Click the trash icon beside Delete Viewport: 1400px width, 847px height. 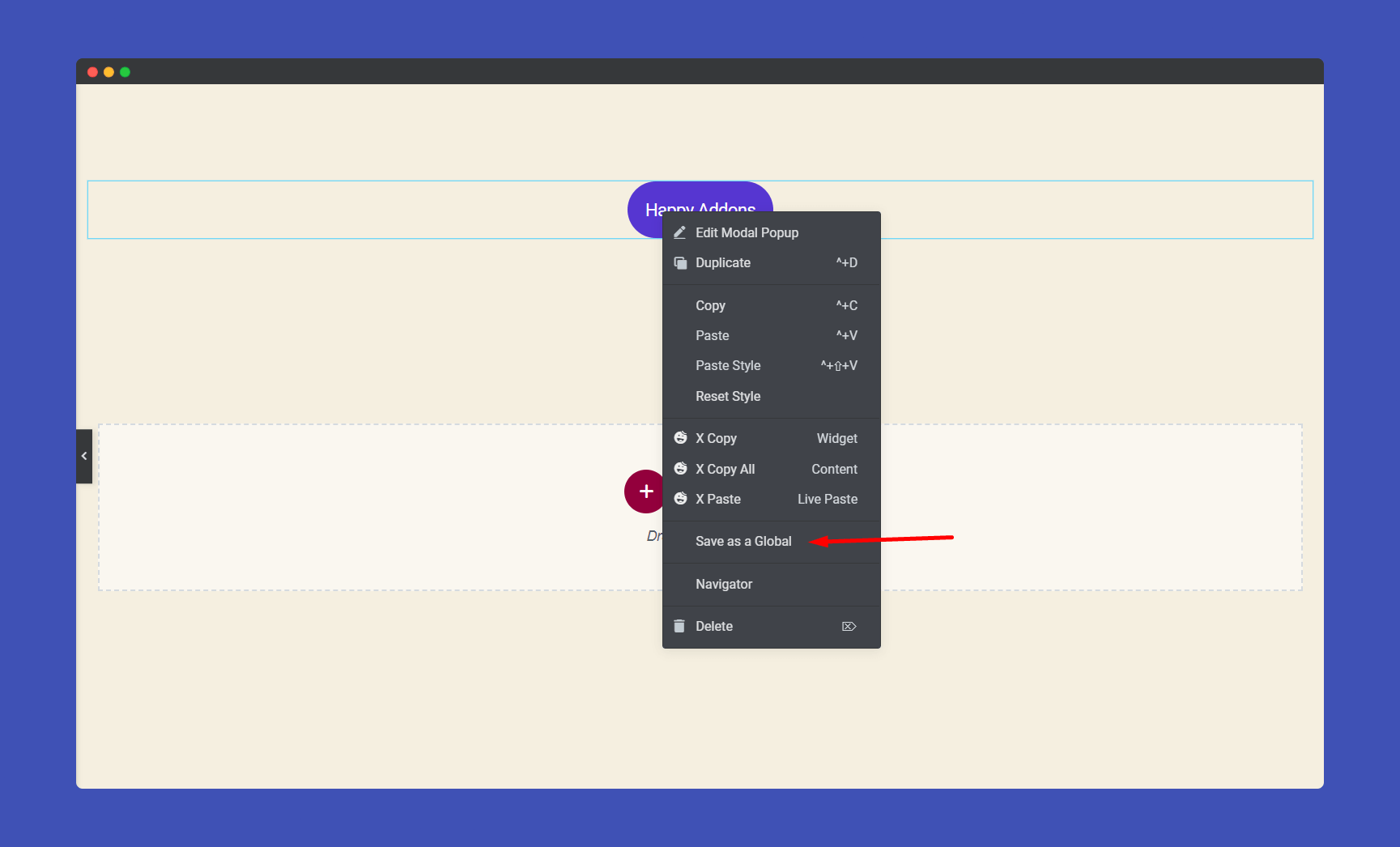coord(680,626)
